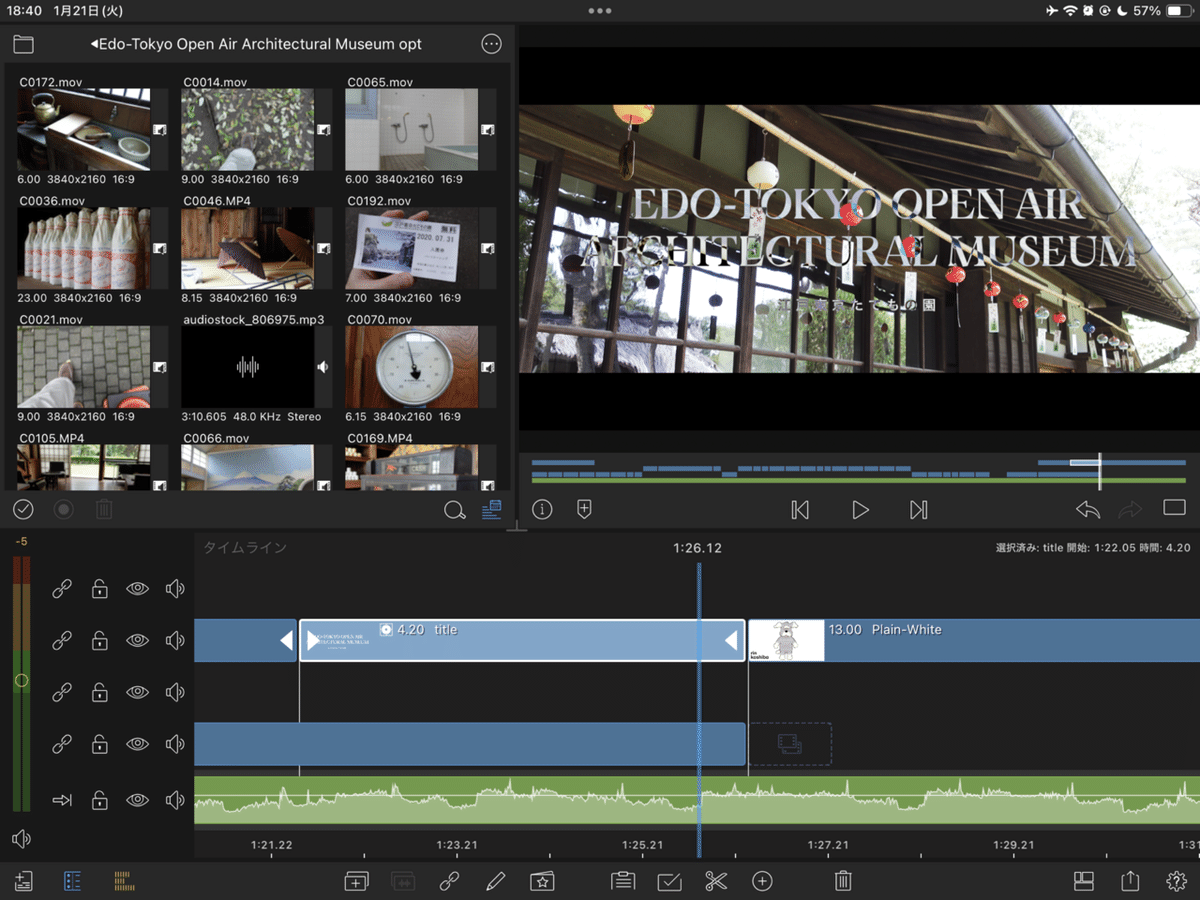This screenshot has height=900, width=1200.
Task: Open the pencil edit tool
Action: pyautogui.click(x=495, y=881)
